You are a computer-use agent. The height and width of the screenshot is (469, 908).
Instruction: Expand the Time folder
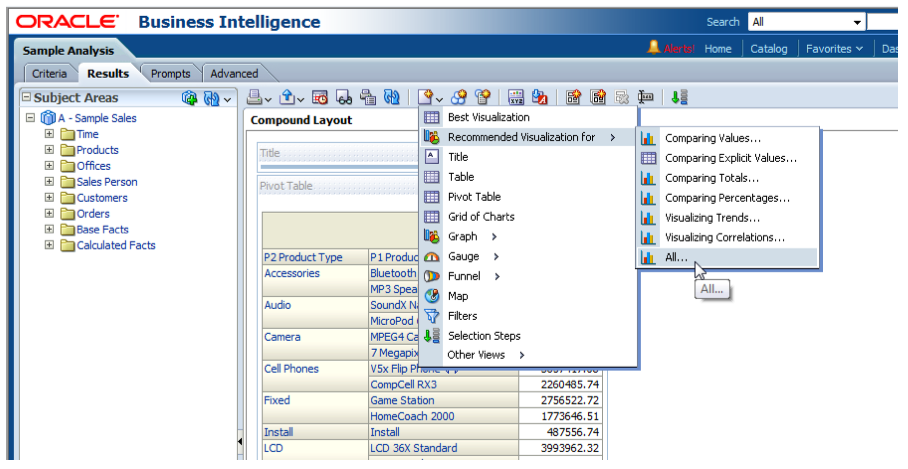[x=50, y=134]
